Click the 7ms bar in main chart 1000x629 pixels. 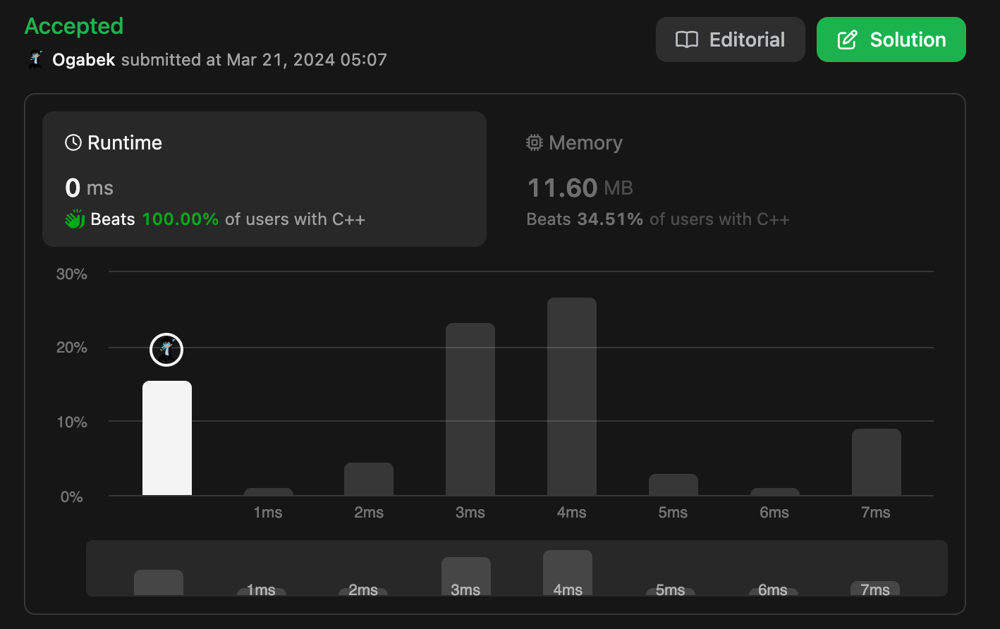click(x=876, y=462)
